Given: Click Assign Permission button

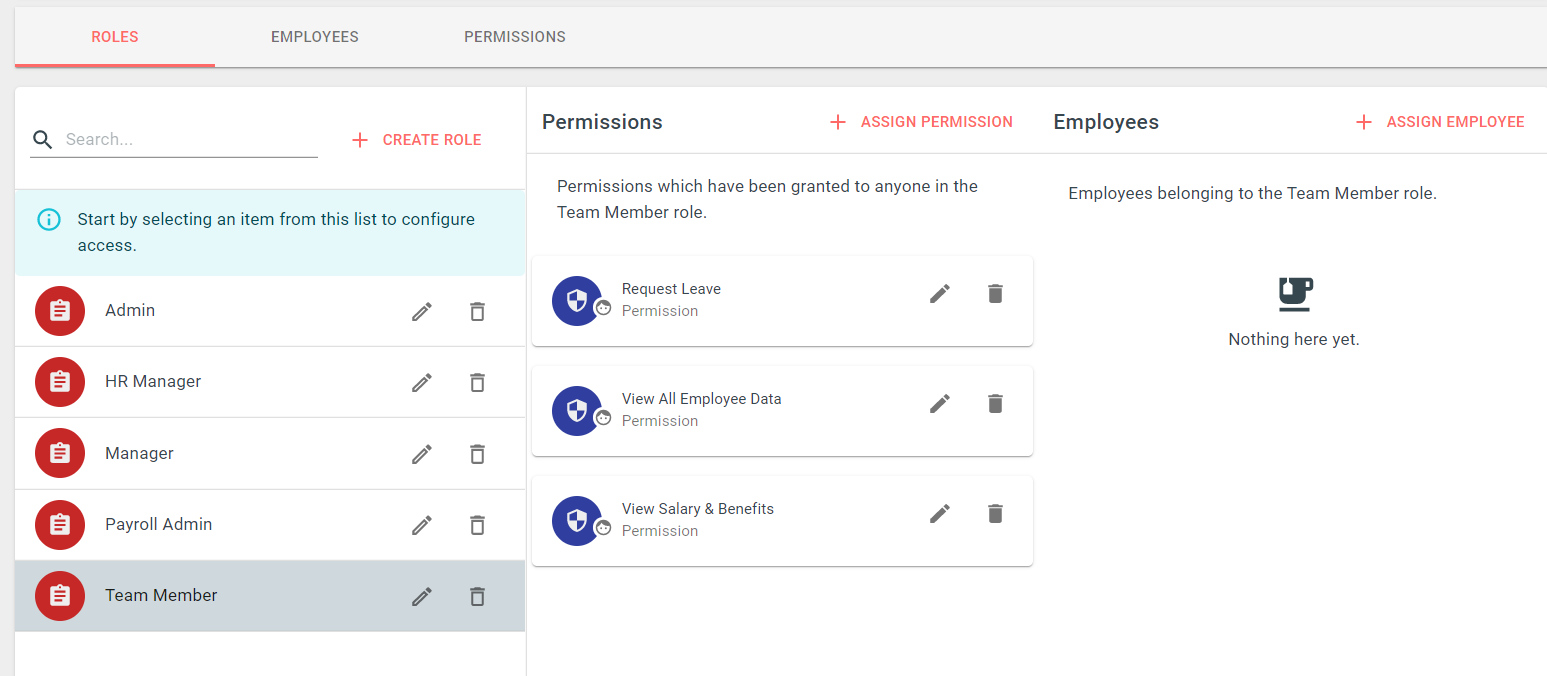Looking at the screenshot, I should point(922,122).
